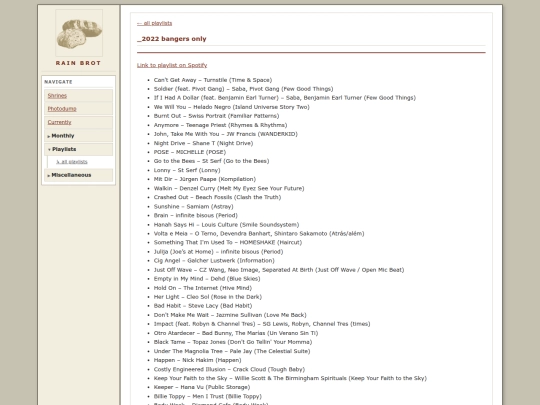The height and width of the screenshot is (405, 540).
Task: Click the 'Soldier (feat. Pivot Gang)' entry
Action: [243, 89]
